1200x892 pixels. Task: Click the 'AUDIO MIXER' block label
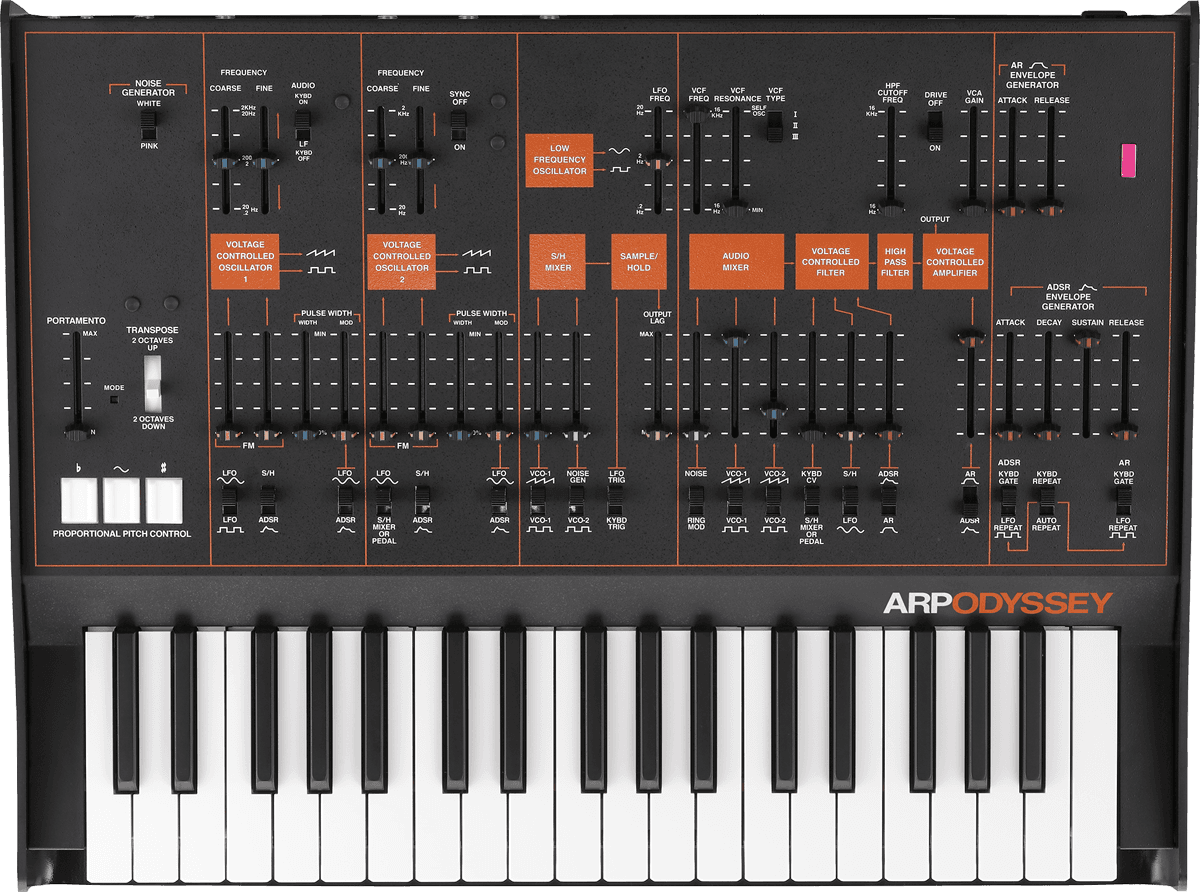point(736,262)
